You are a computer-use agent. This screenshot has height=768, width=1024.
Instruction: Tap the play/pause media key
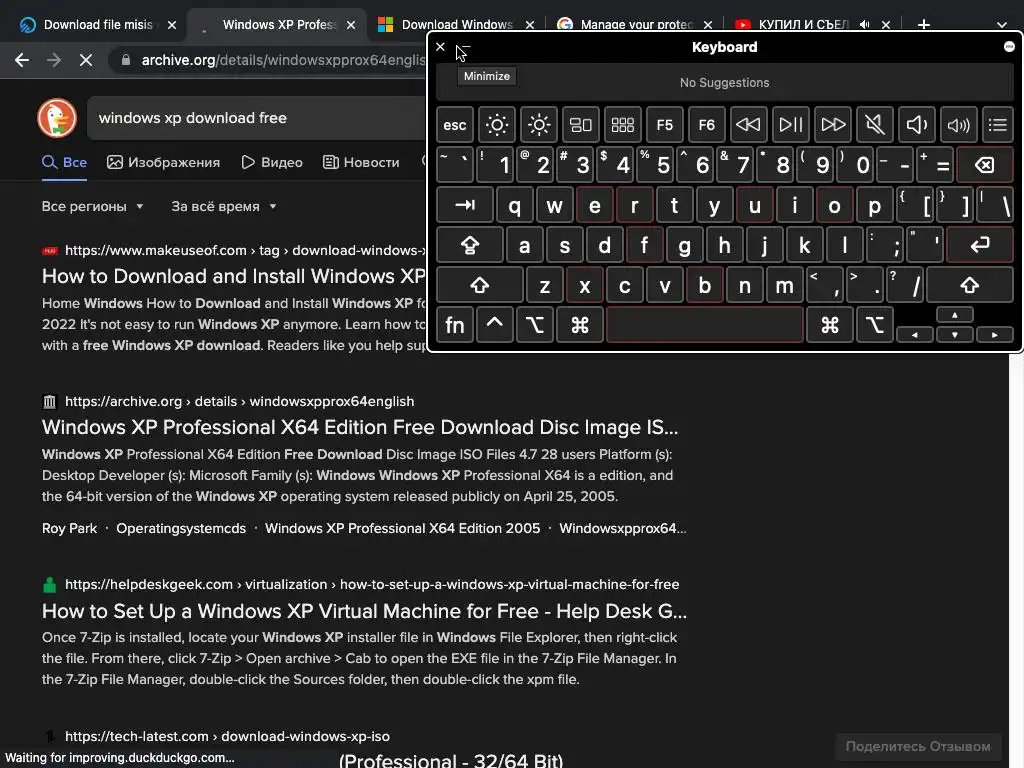point(790,124)
